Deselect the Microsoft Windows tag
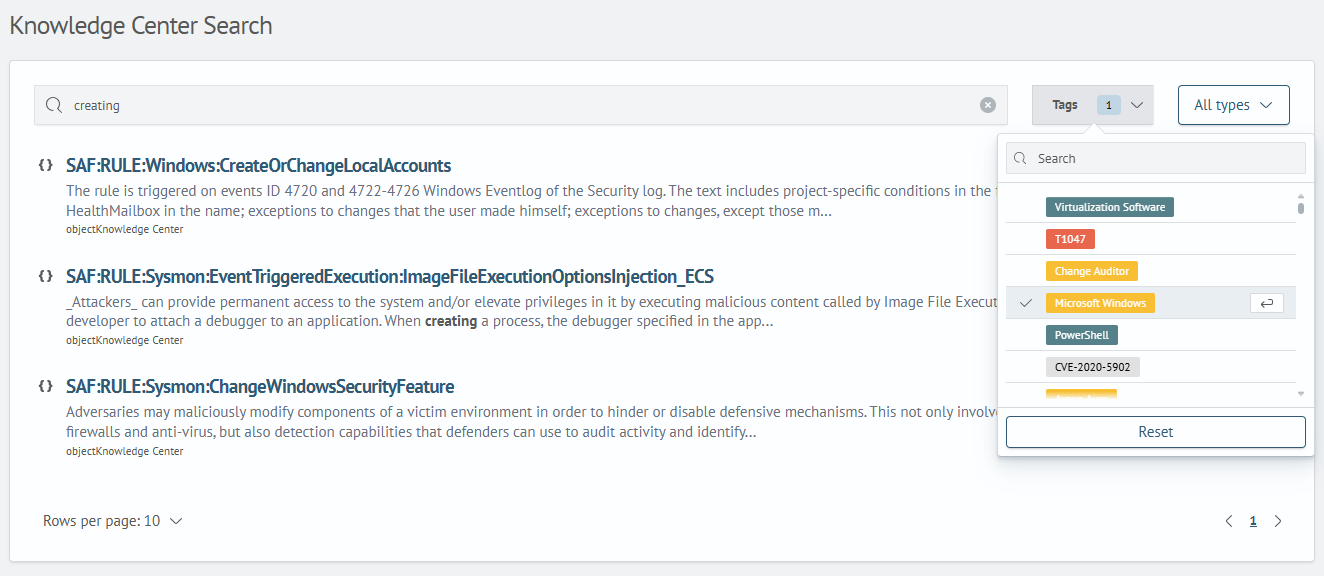Screen dimensions: 1324x576 (x=1100, y=303)
